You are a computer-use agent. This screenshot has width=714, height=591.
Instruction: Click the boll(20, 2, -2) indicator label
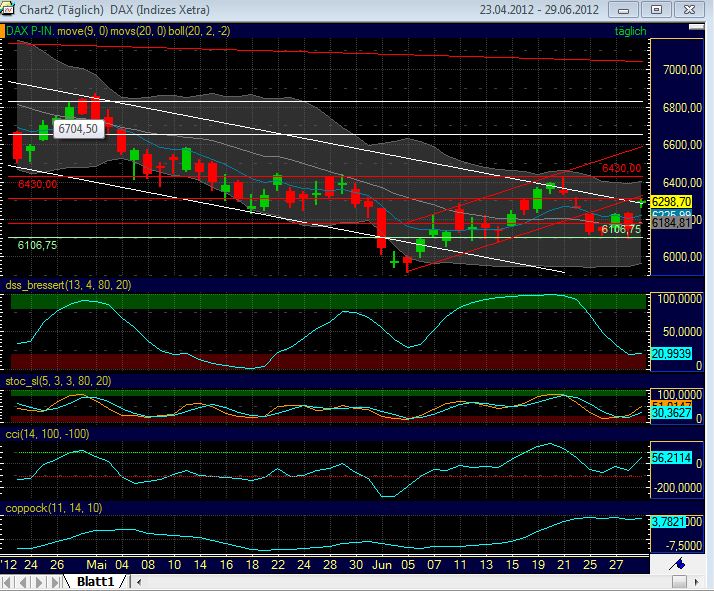(x=199, y=31)
